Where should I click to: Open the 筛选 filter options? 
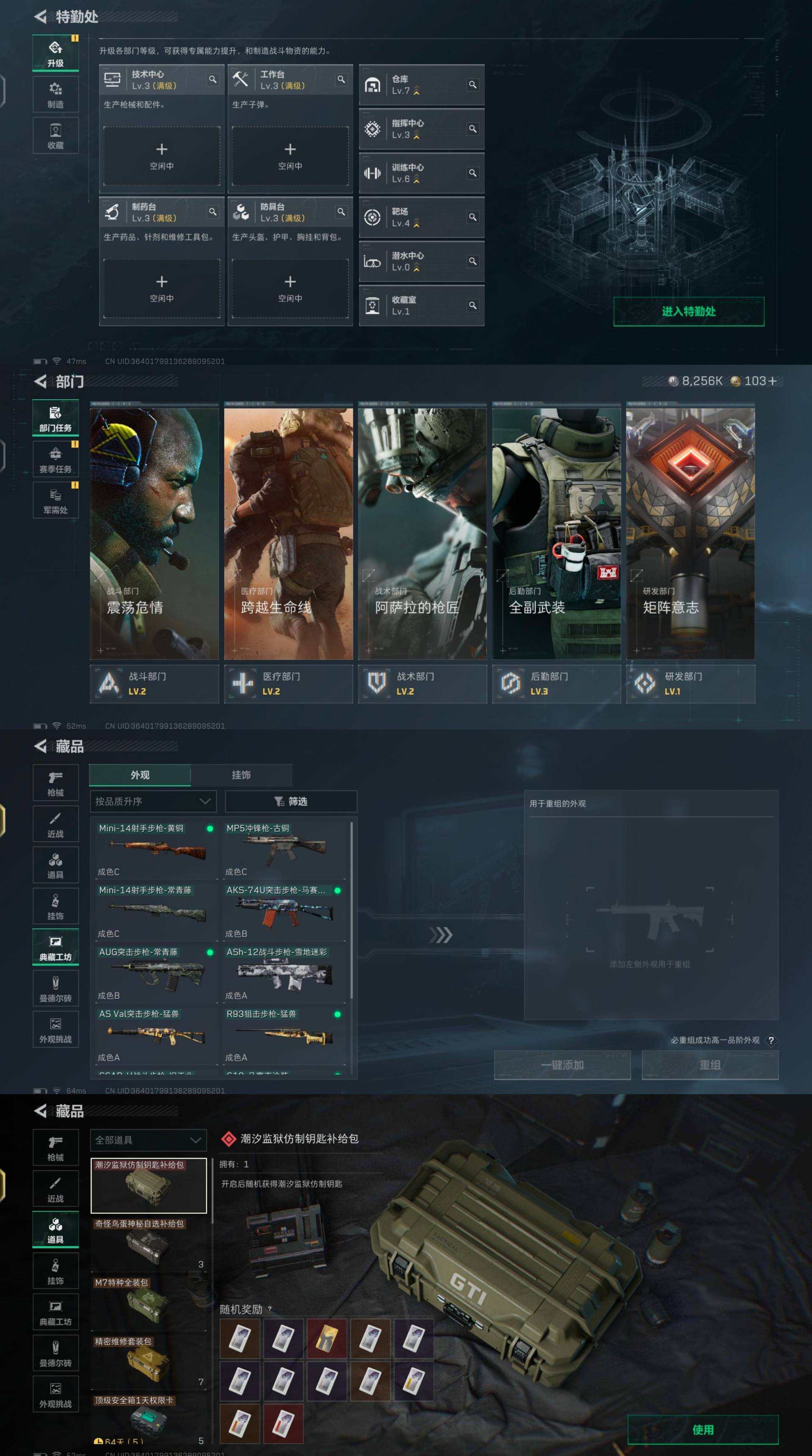[291, 801]
